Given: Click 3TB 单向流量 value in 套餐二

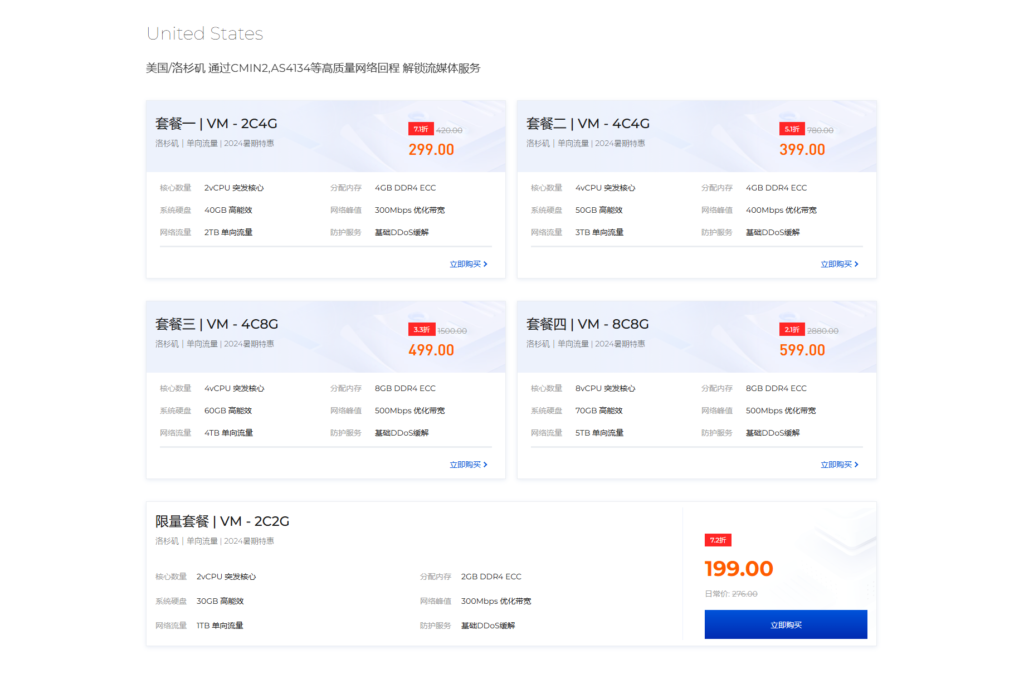Looking at the screenshot, I should click(x=599, y=233).
